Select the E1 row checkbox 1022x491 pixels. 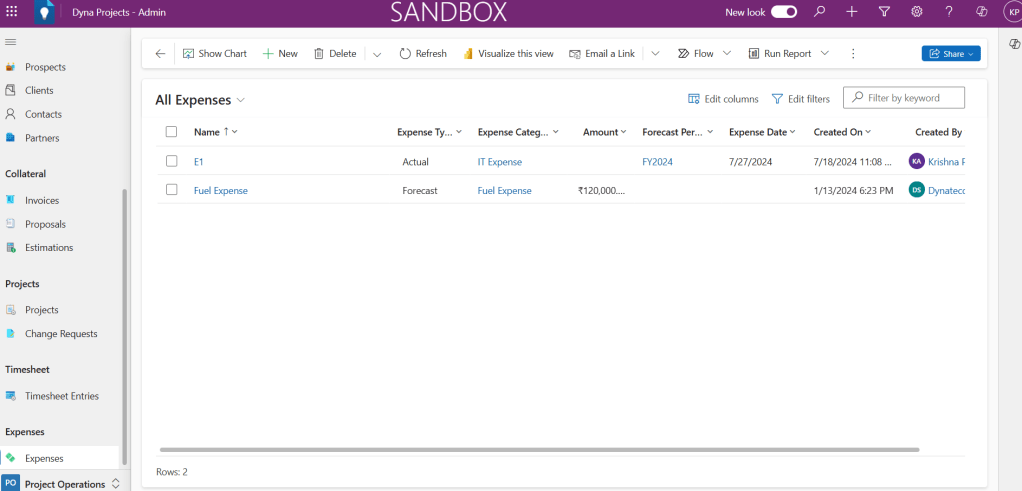click(171, 161)
